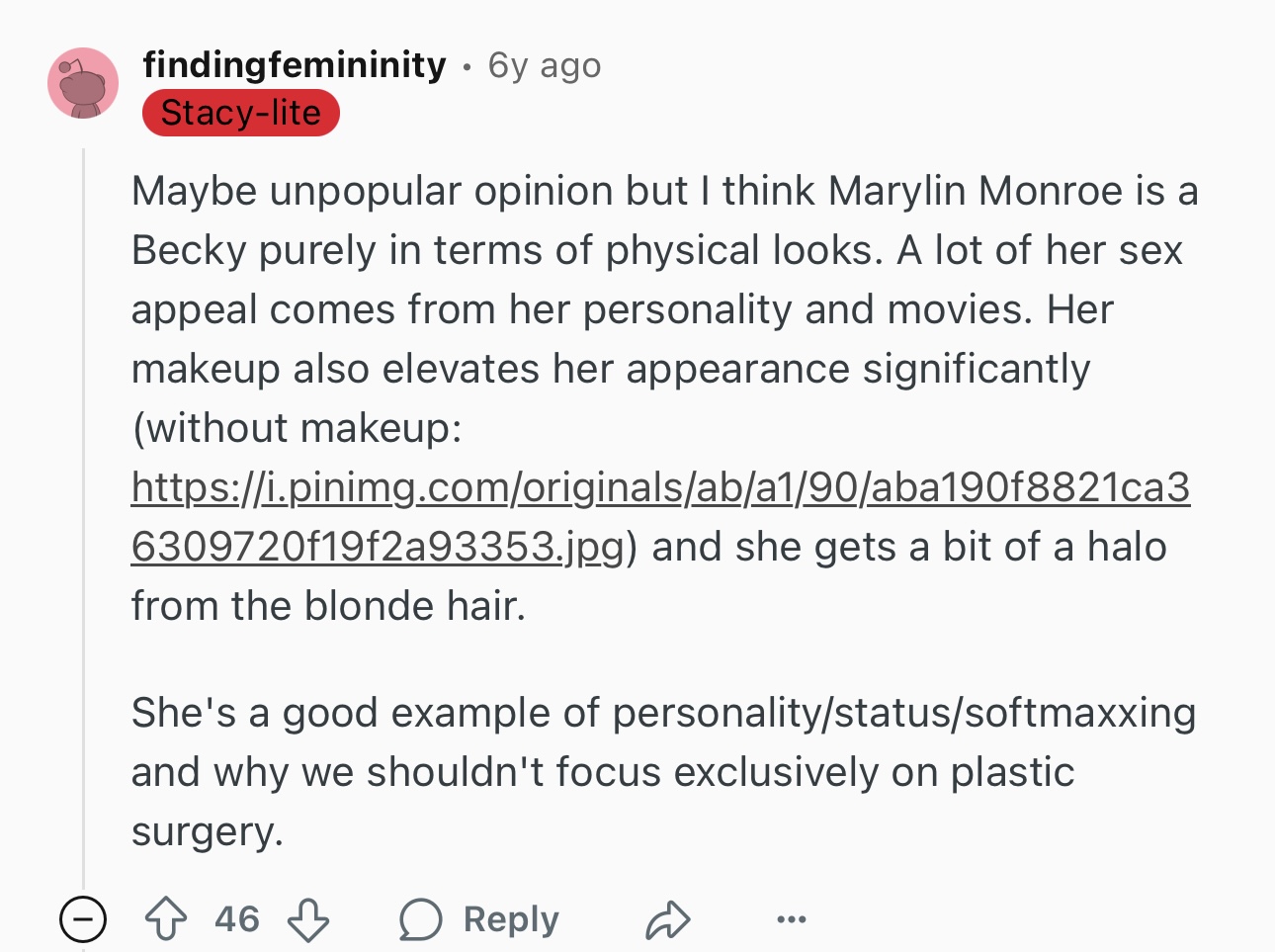Click the red Stacy-lite flair badge
This screenshot has height=952, width=1275.
pyautogui.click(x=241, y=113)
